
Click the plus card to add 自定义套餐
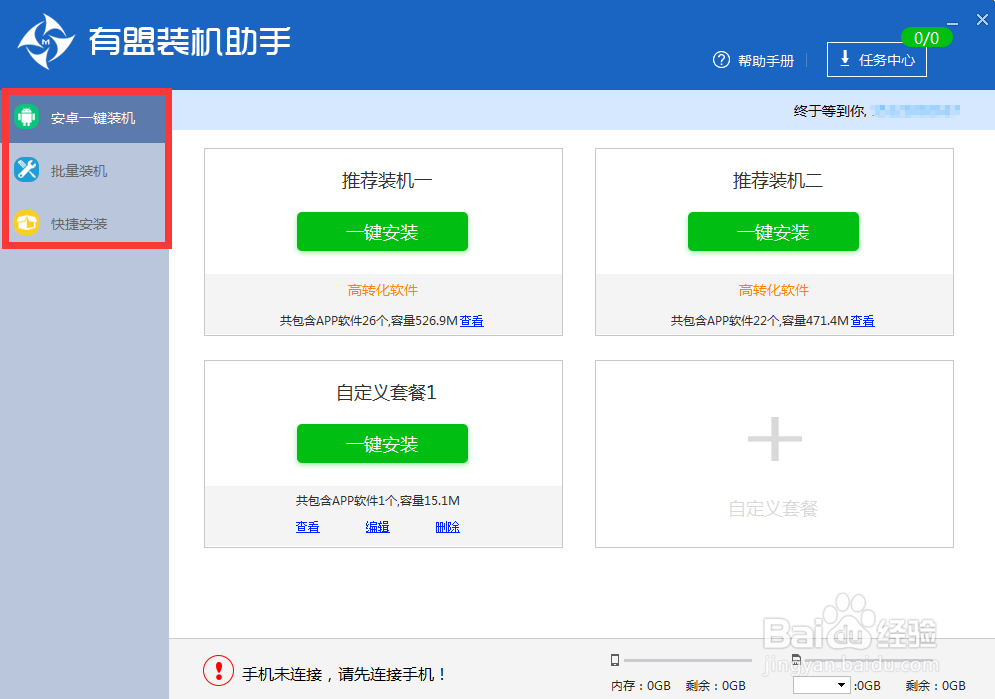[x=773, y=437]
